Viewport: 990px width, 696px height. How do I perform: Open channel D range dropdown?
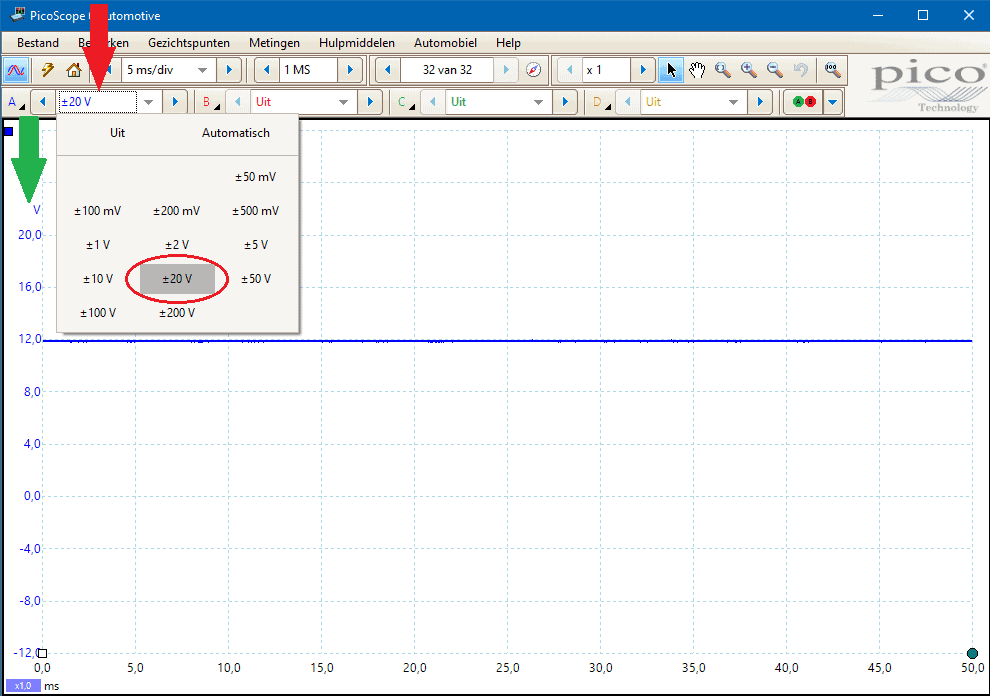[733, 102]
